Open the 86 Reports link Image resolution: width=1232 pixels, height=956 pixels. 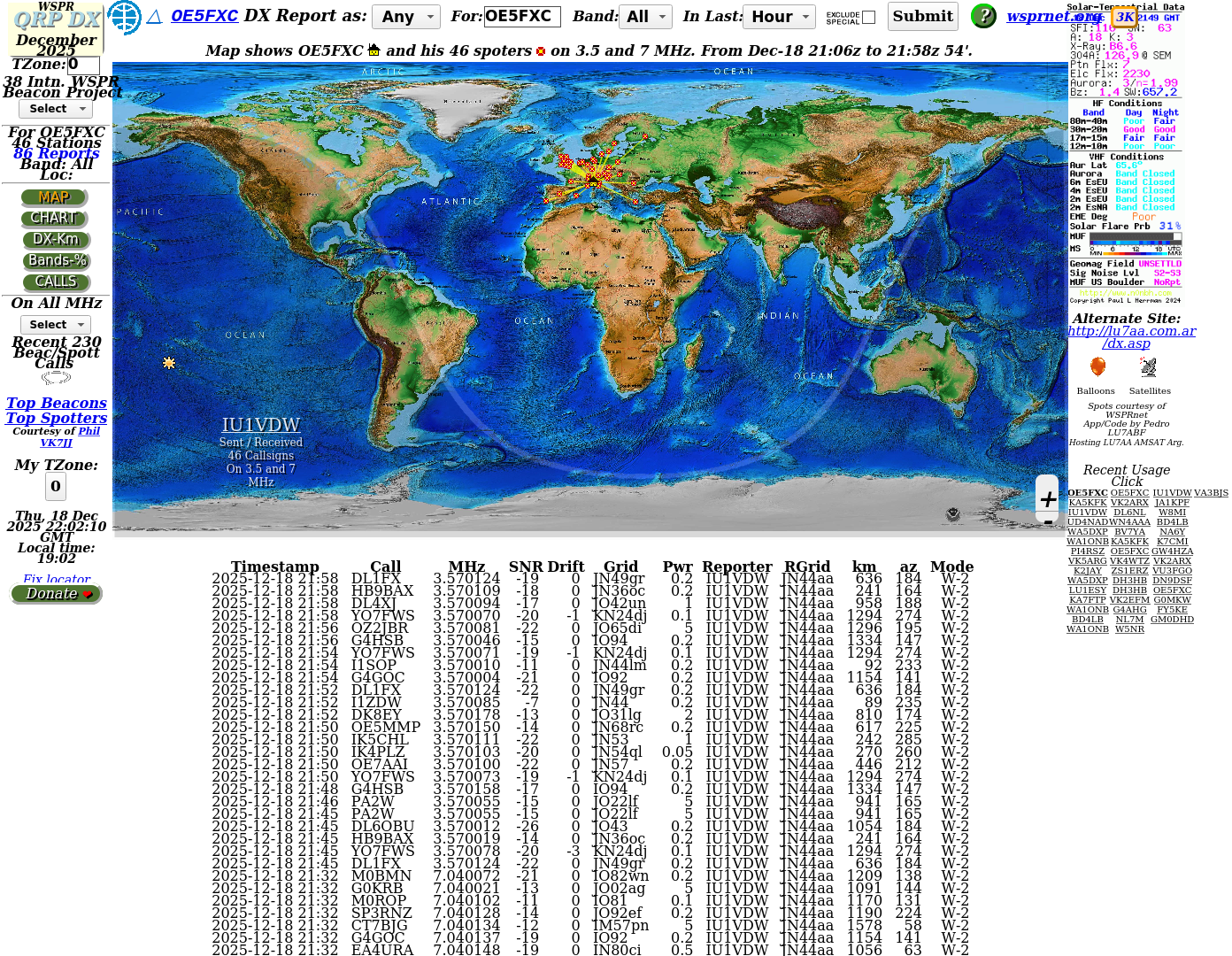(57, 153)
